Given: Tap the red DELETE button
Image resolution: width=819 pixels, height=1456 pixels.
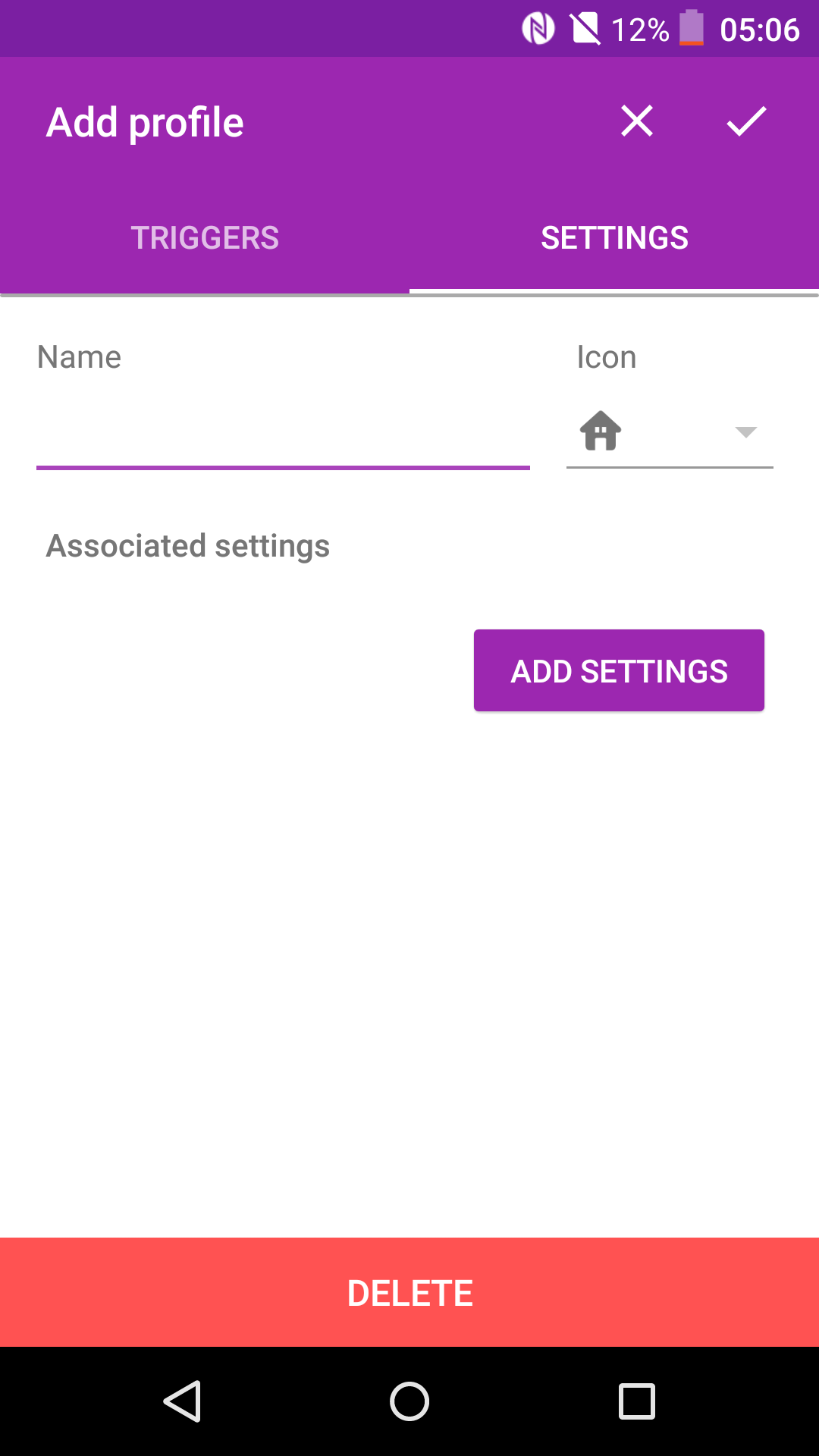Looking at the screenshot, I should click(x=409, y=1293).
